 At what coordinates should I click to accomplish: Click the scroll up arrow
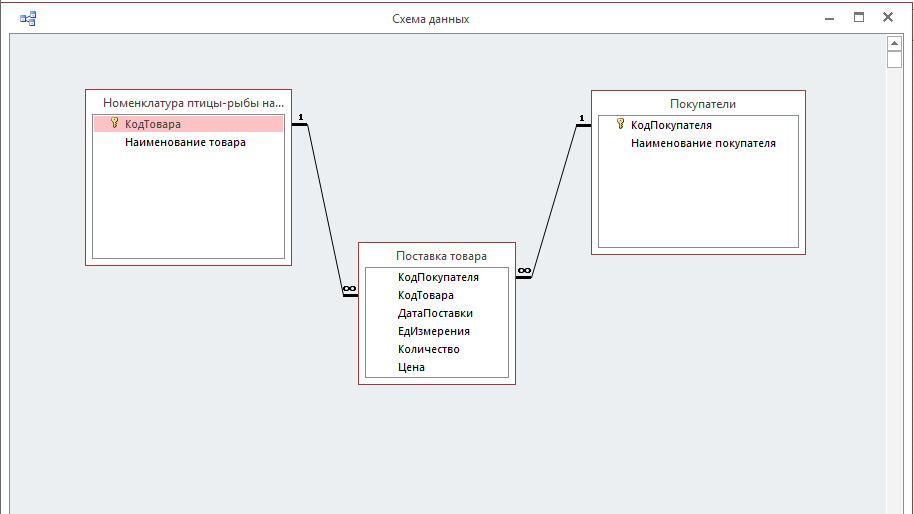point(894,43)
